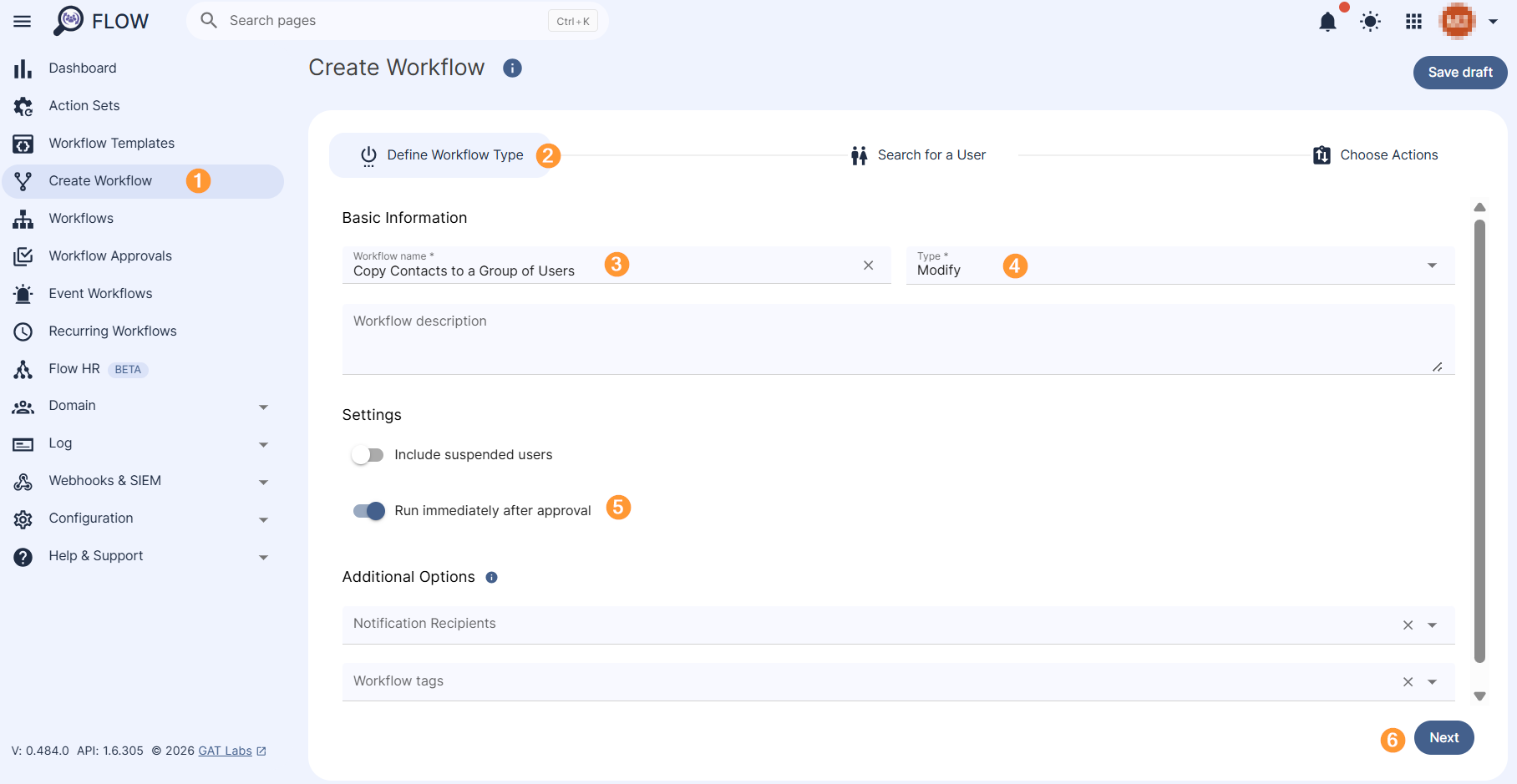Click the Flow HR BETA entry

142,369
